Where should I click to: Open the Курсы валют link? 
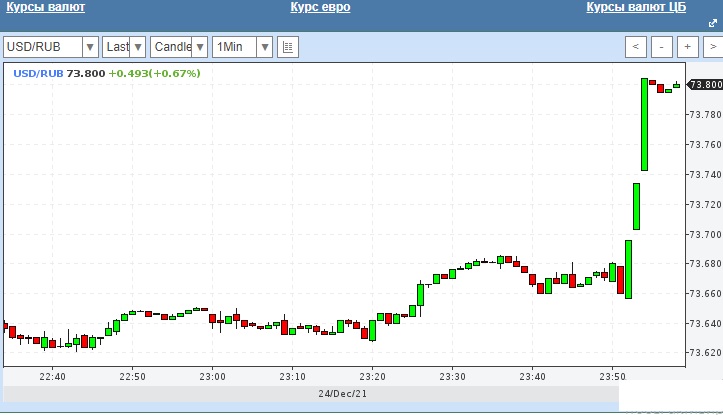tap(45, 7)
